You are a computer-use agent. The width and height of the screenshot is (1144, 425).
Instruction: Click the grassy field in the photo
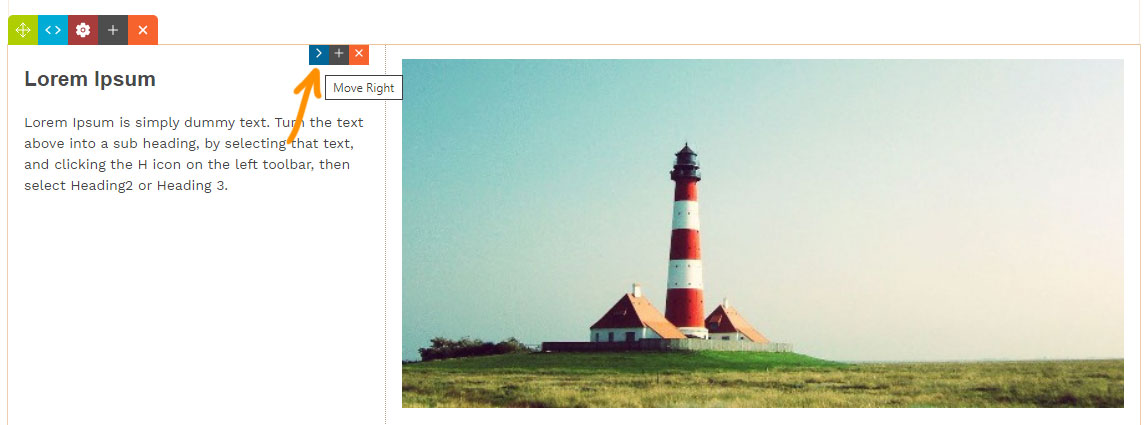(x=762, y=383)
